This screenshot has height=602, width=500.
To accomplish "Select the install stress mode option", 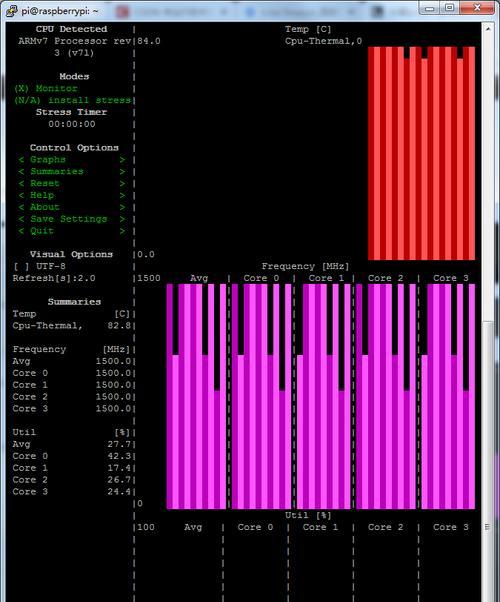I will pos(73,100).
